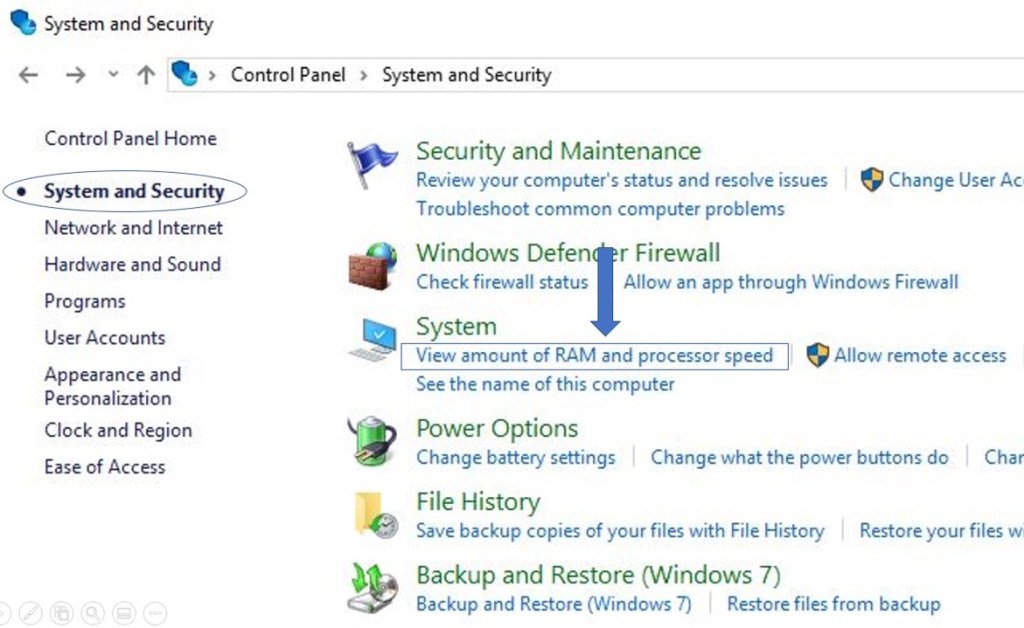Click the address bar root location icon
This screenshot has width=1024, height=628.
(x=184, y=74)
